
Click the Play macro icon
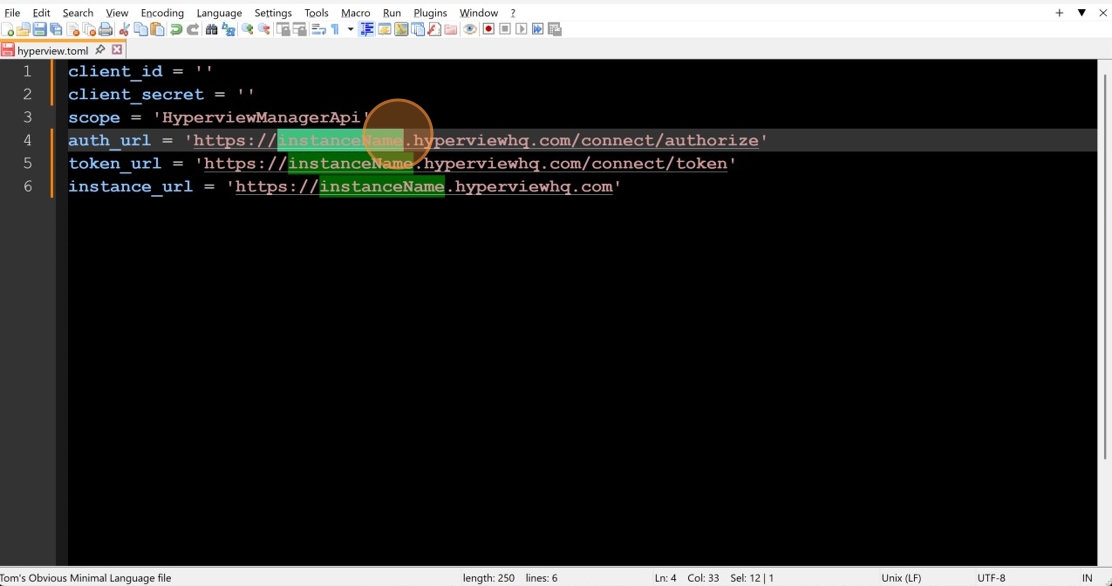click(521, 30)
